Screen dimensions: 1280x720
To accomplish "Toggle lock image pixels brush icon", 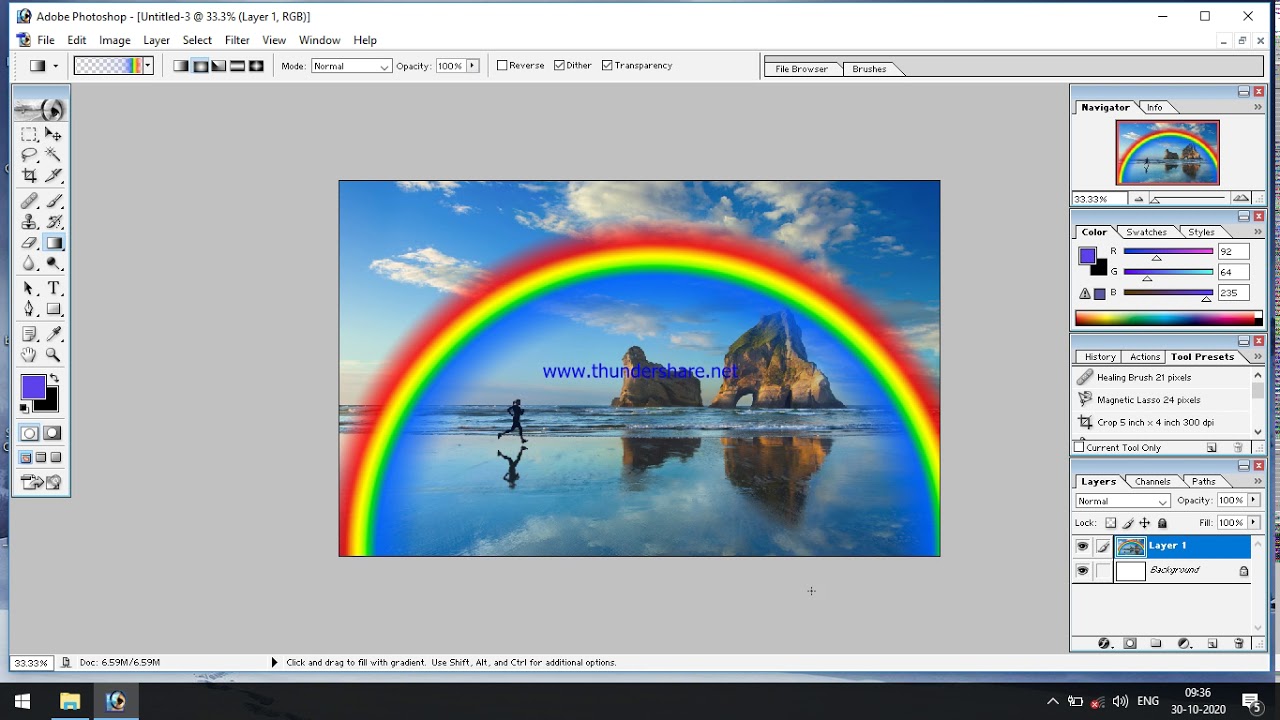I will tap(1128, 523).
